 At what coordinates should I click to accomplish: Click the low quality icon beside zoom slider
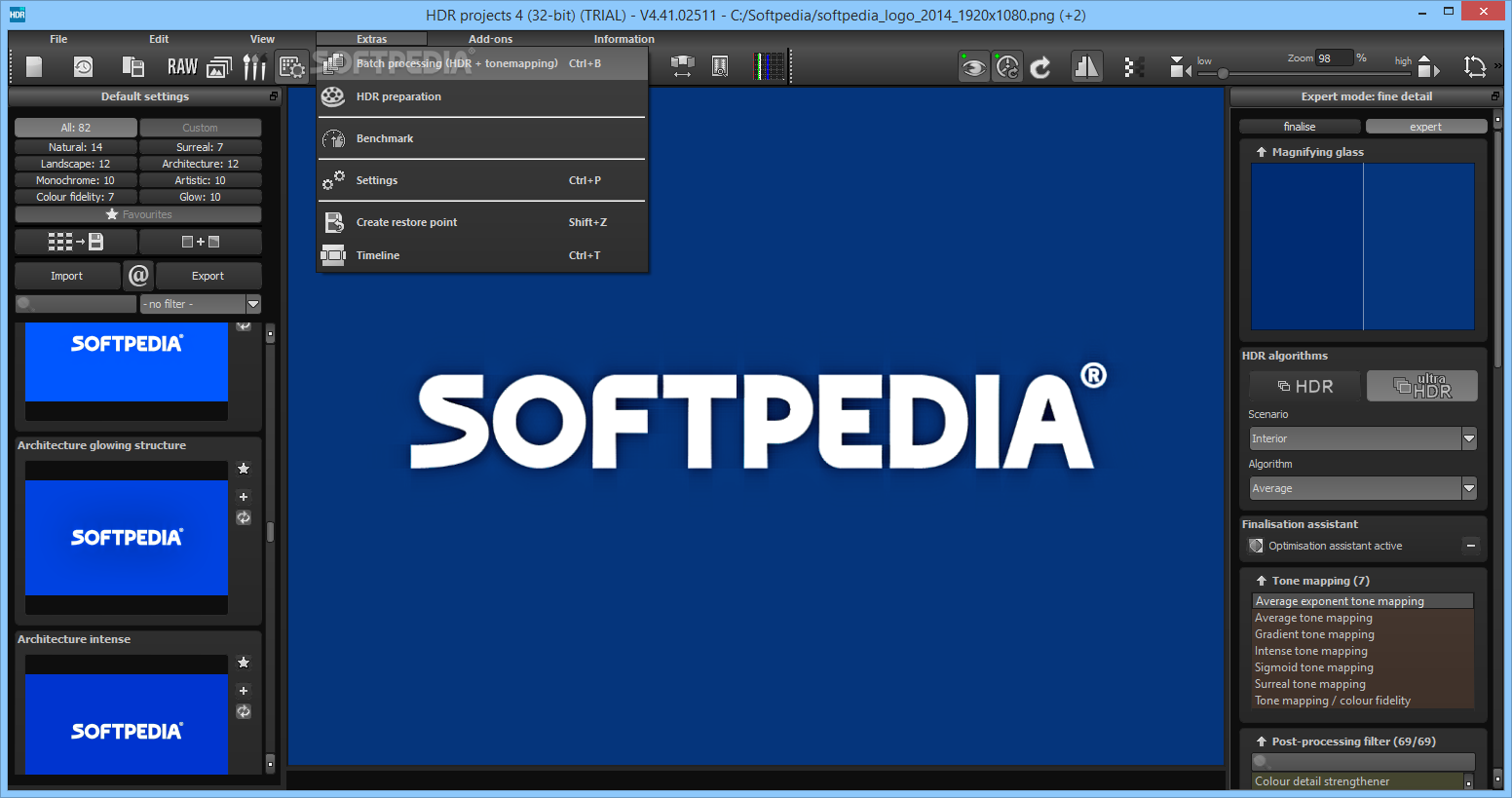[x=1180, y=66]
